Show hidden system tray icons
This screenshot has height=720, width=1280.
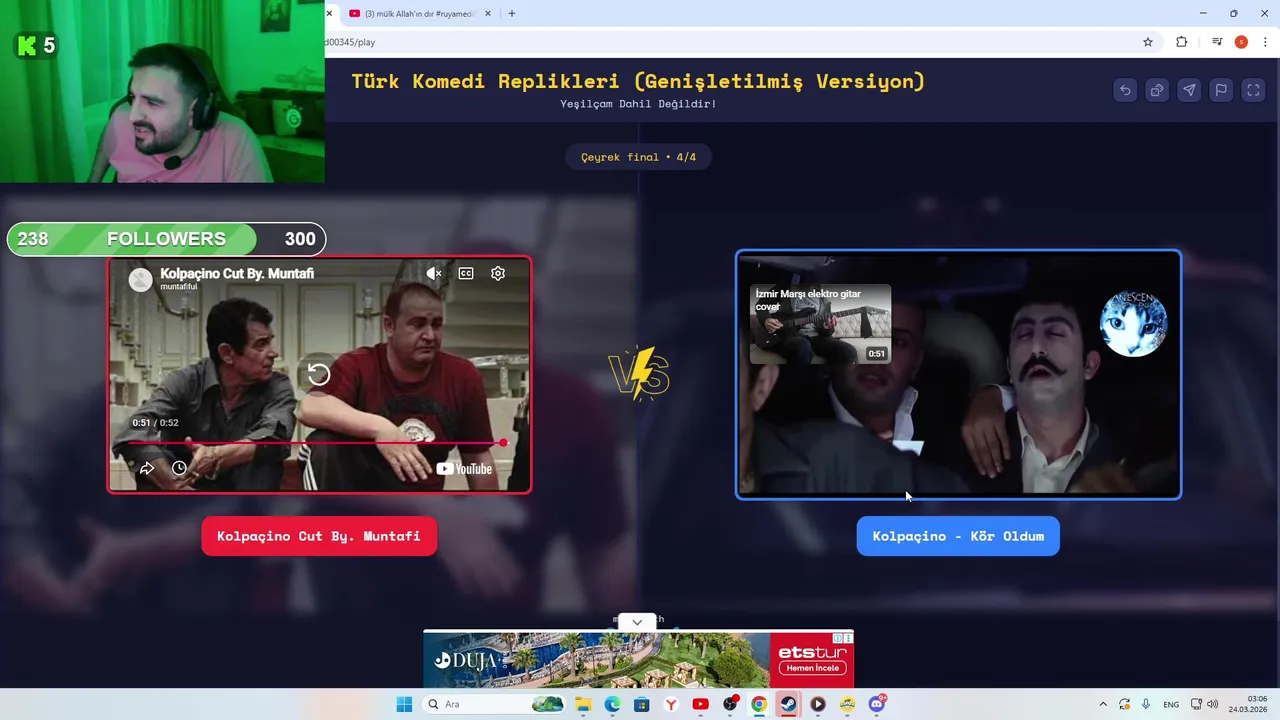coord(1103,704)
